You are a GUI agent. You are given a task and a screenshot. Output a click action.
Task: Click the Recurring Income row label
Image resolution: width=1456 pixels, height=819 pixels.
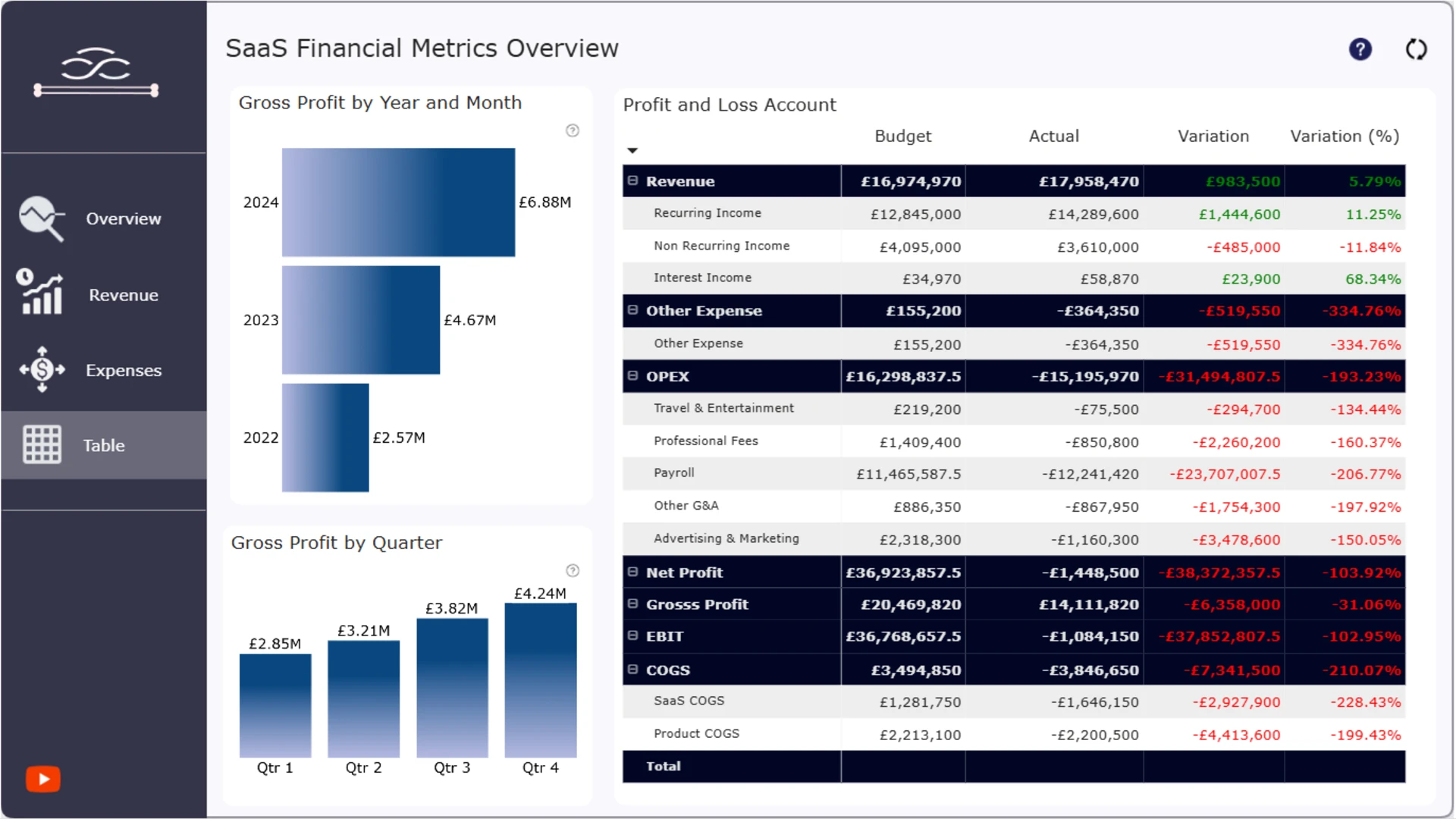(708, 213)
